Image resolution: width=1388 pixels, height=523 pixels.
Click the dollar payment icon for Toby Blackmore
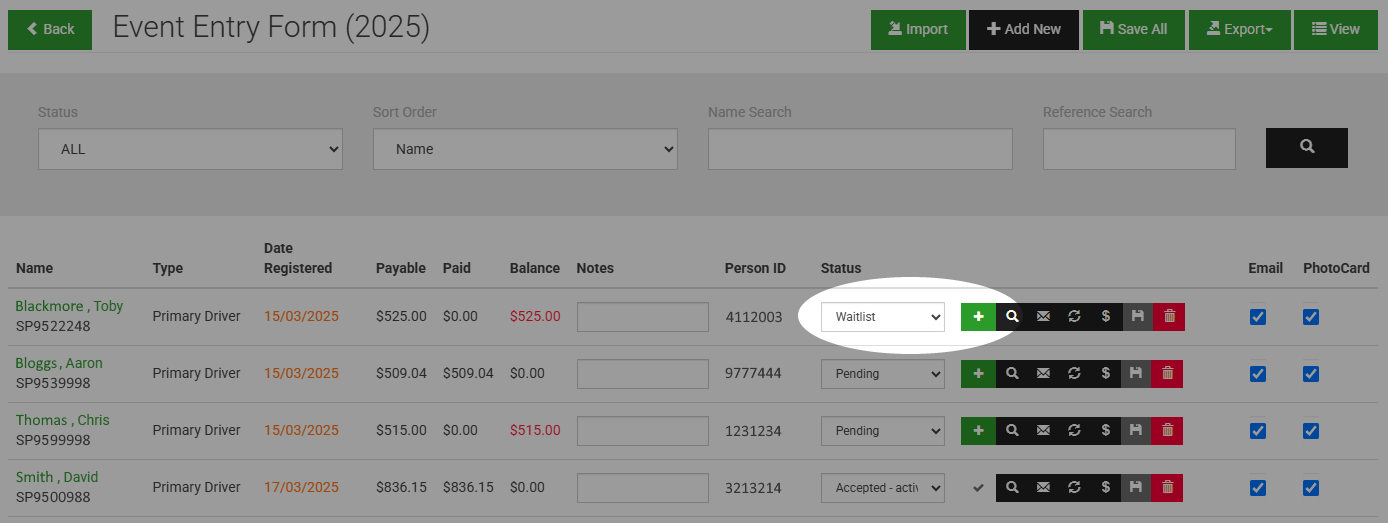coord(1105,317)
